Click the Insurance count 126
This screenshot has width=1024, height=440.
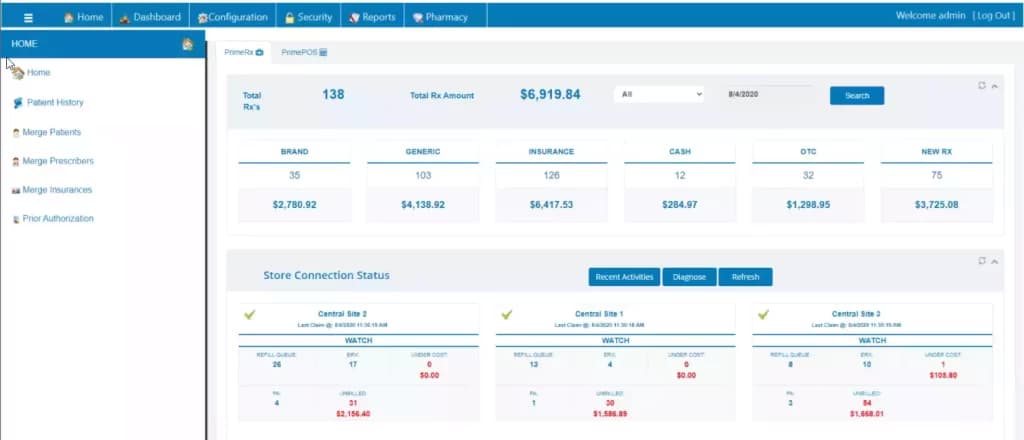point(551,176)
